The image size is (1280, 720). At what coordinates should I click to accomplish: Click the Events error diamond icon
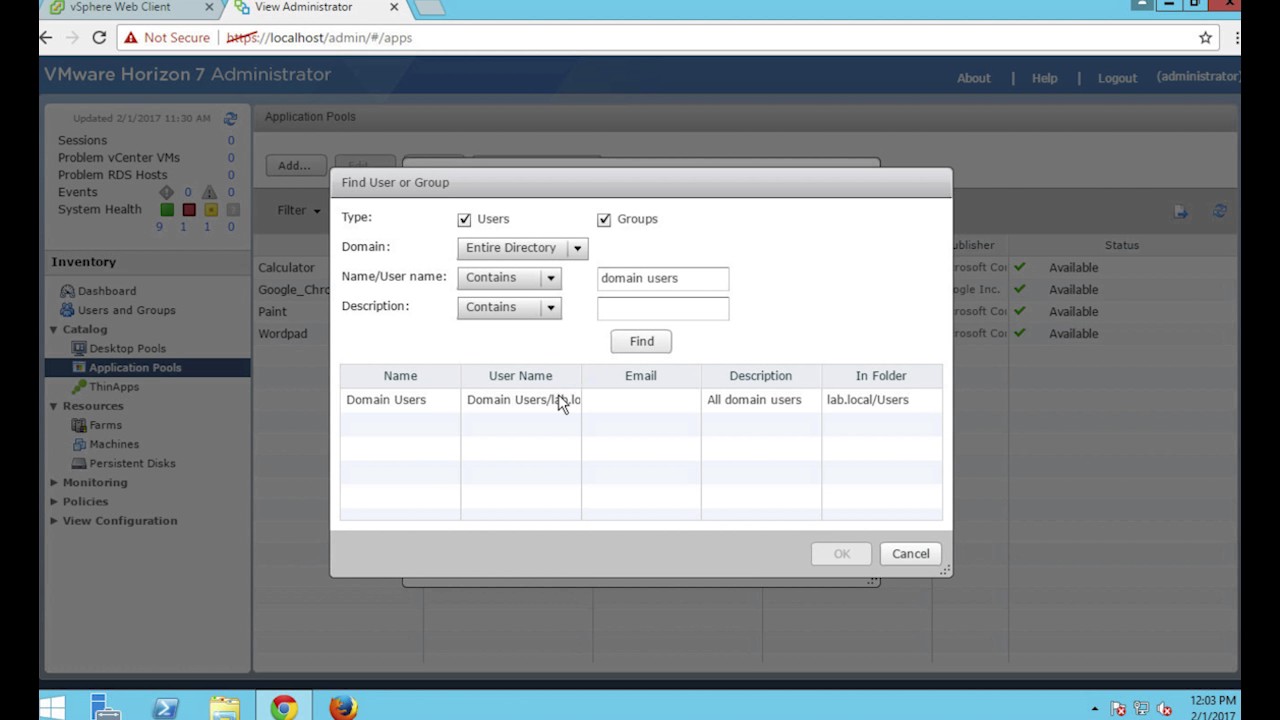[166, 192]
